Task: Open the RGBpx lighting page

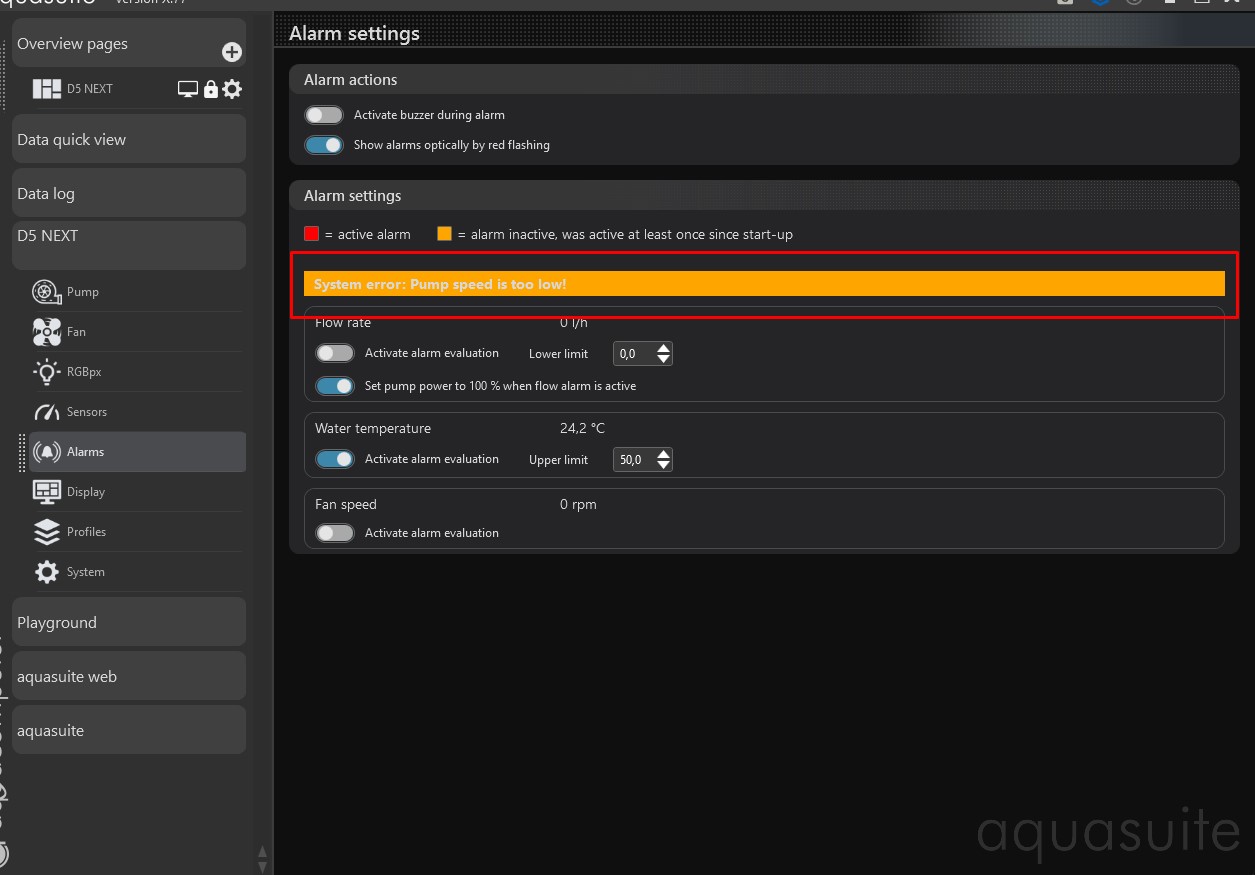Action: pos(137,372)
